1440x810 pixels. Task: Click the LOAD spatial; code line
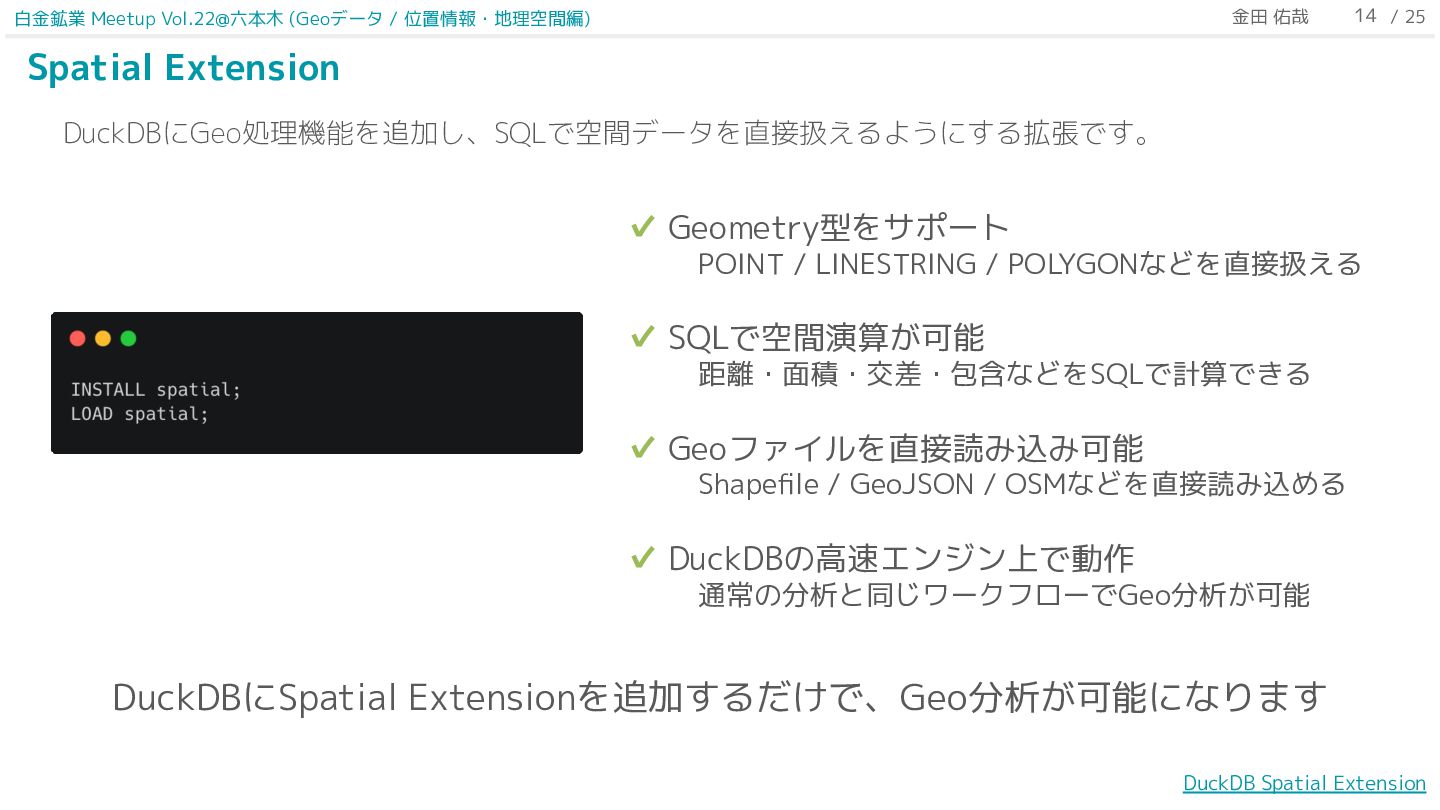tap(140, 413)
